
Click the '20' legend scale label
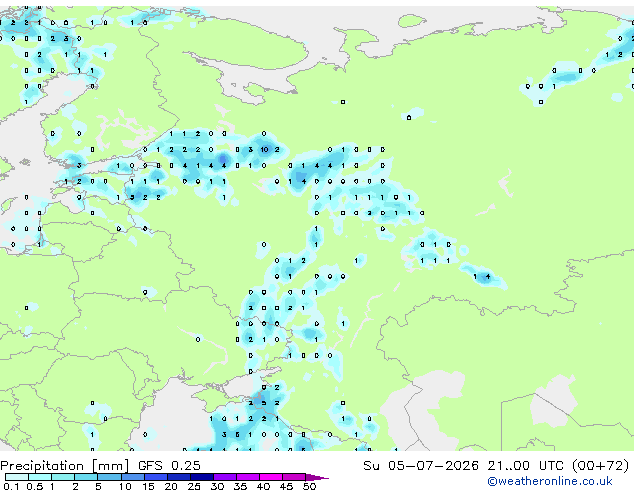pyautogui.click(x=171, y=486)
